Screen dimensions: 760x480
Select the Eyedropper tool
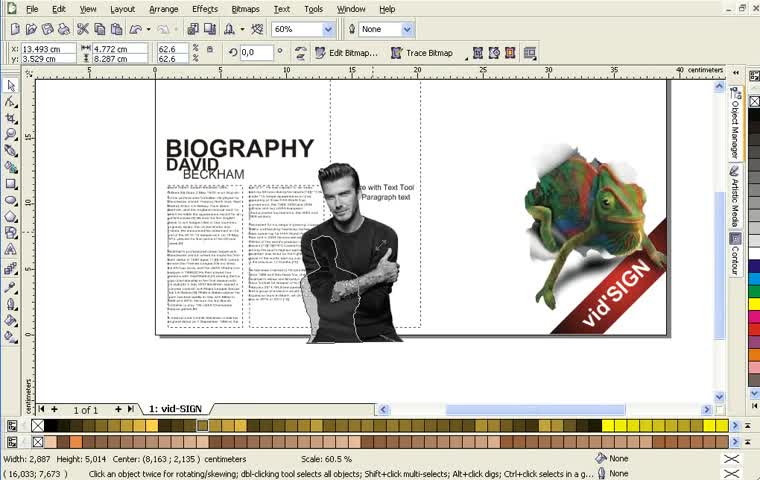pos(11,287)
